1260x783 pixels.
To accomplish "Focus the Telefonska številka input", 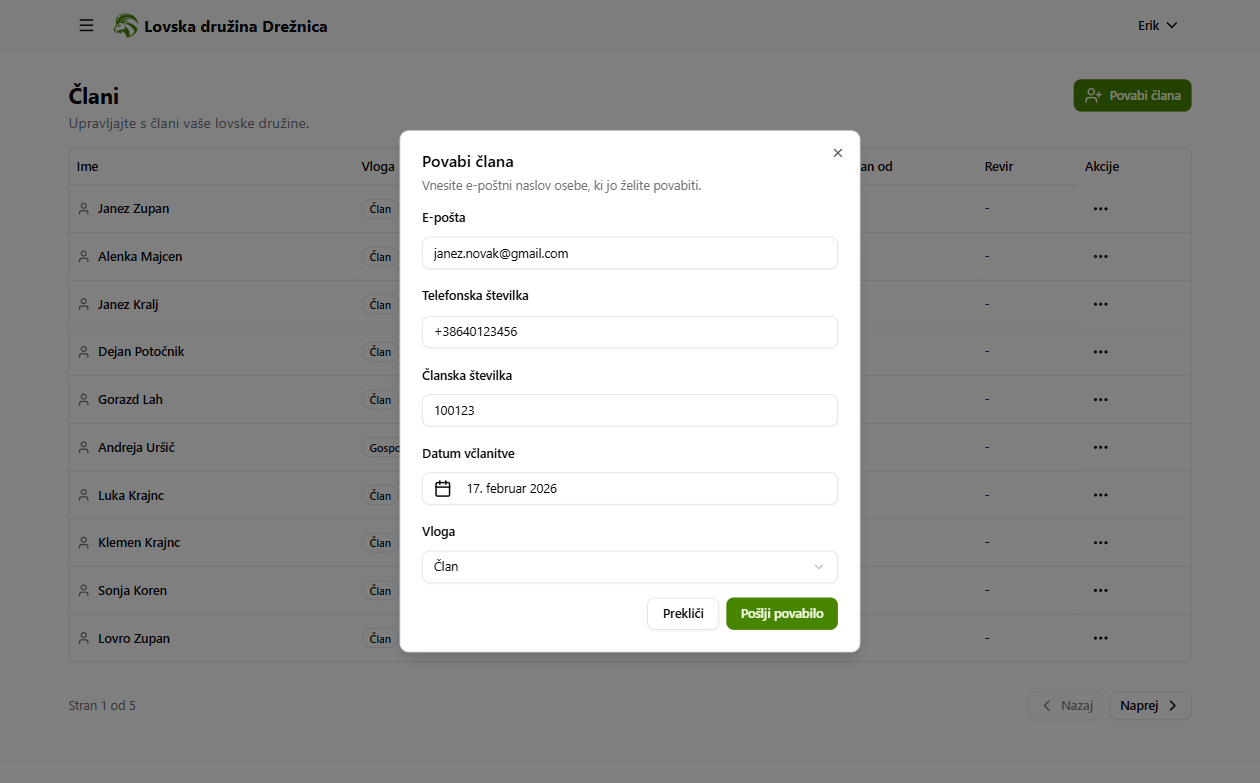I will coord(629,332).
